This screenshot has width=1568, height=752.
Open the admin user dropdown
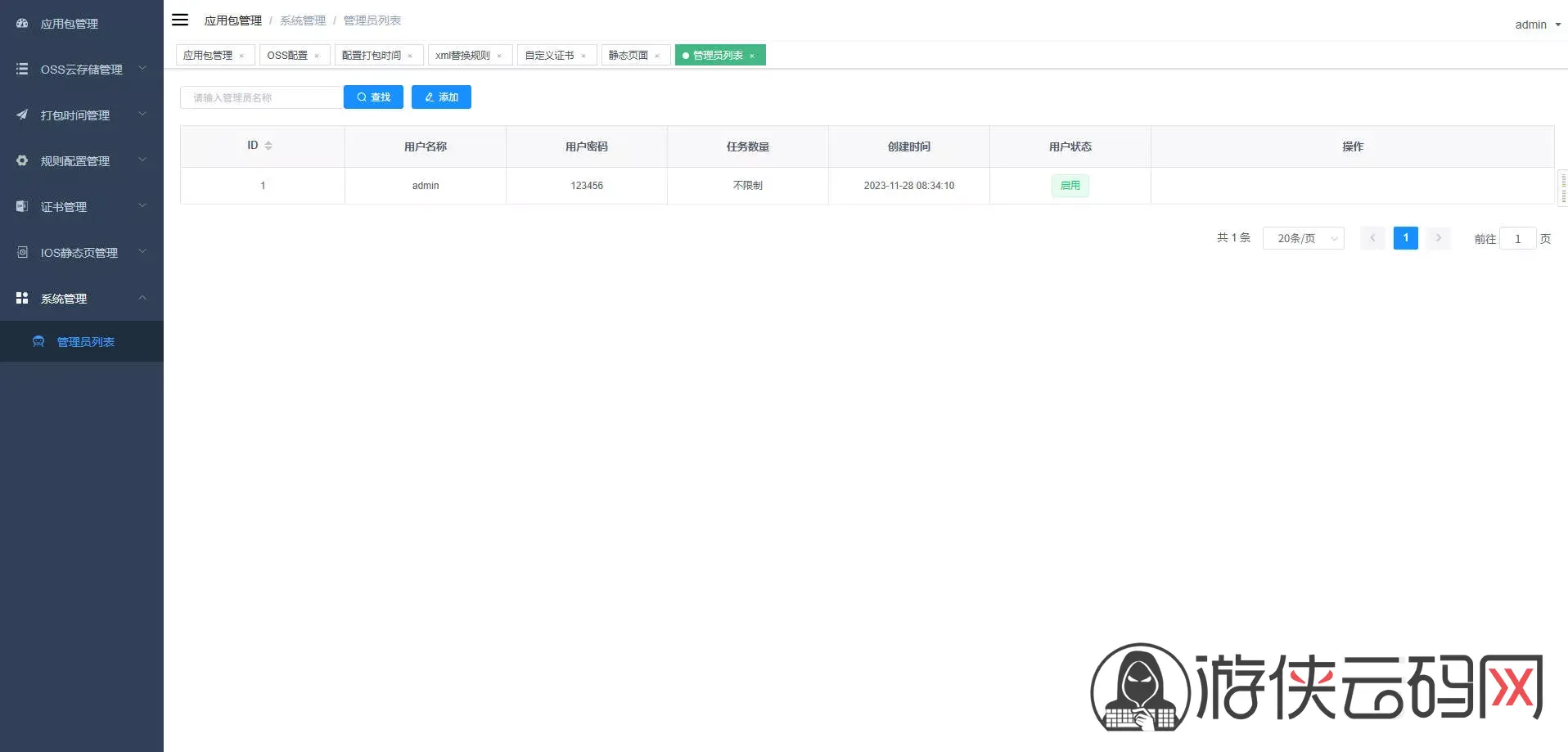coord(1537,25)
